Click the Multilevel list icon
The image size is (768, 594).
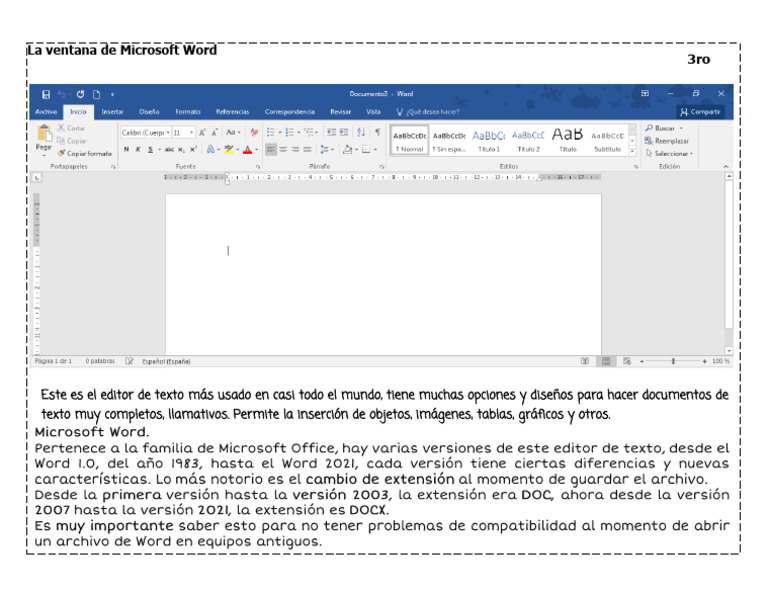pos(309,132)
